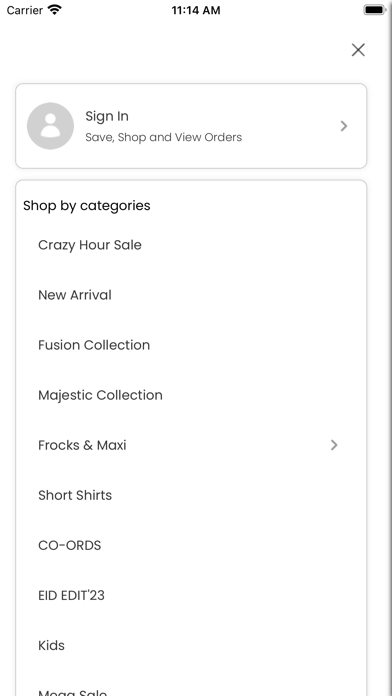Open Crazy Hour Sale category
This screenshot has height=696, width=392.
pos(90,245)
